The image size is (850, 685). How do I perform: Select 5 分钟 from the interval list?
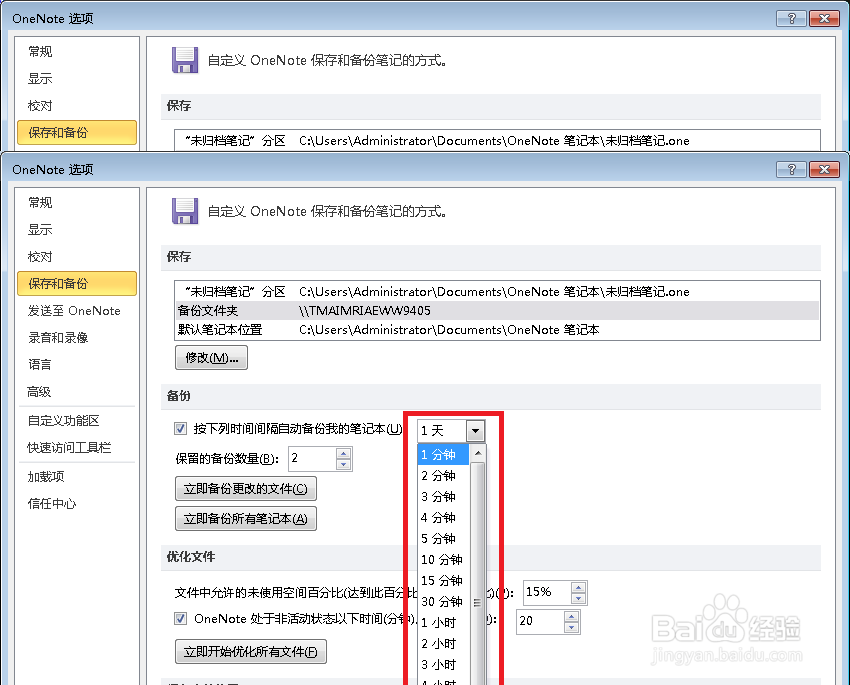point(443,539)
